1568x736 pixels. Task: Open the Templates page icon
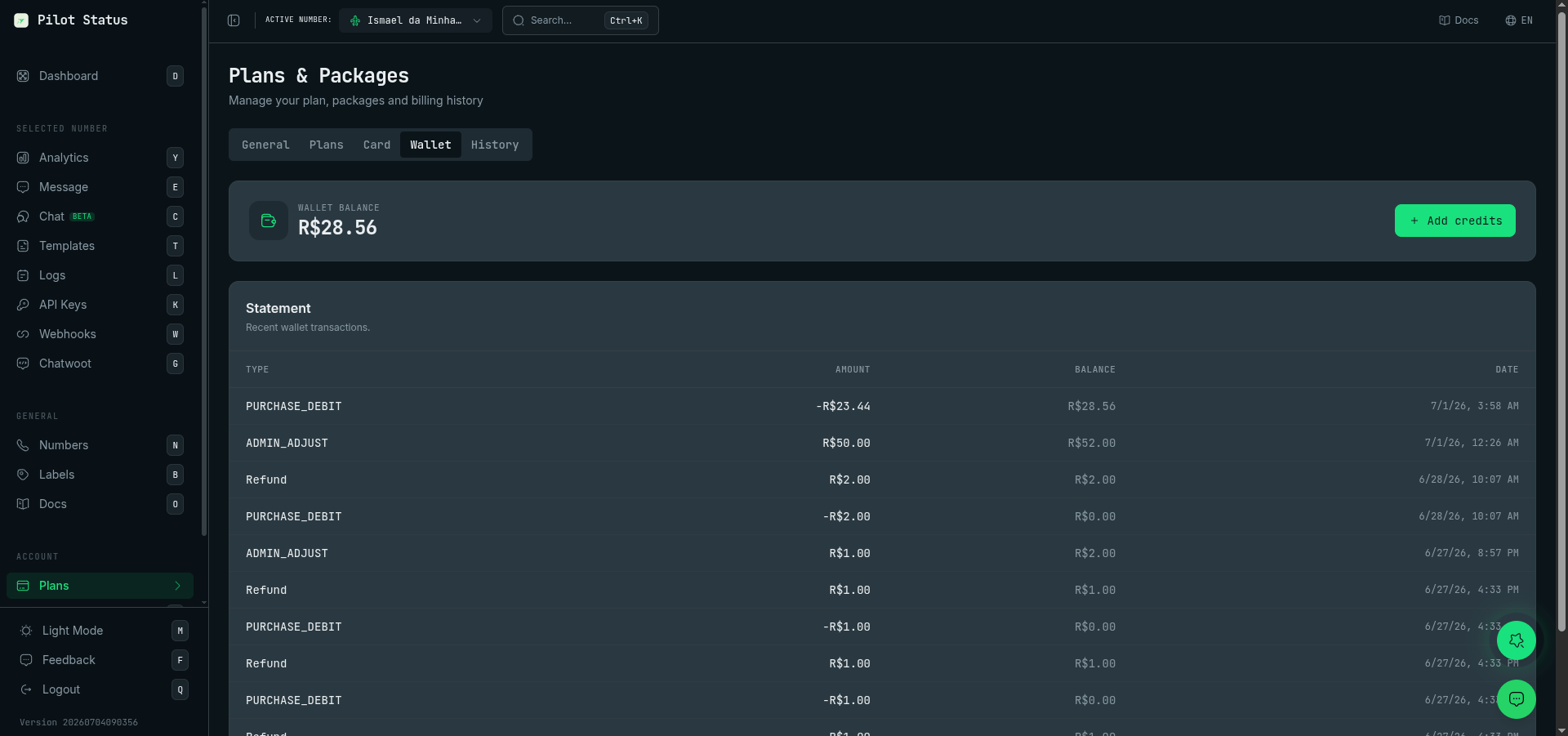23,246
